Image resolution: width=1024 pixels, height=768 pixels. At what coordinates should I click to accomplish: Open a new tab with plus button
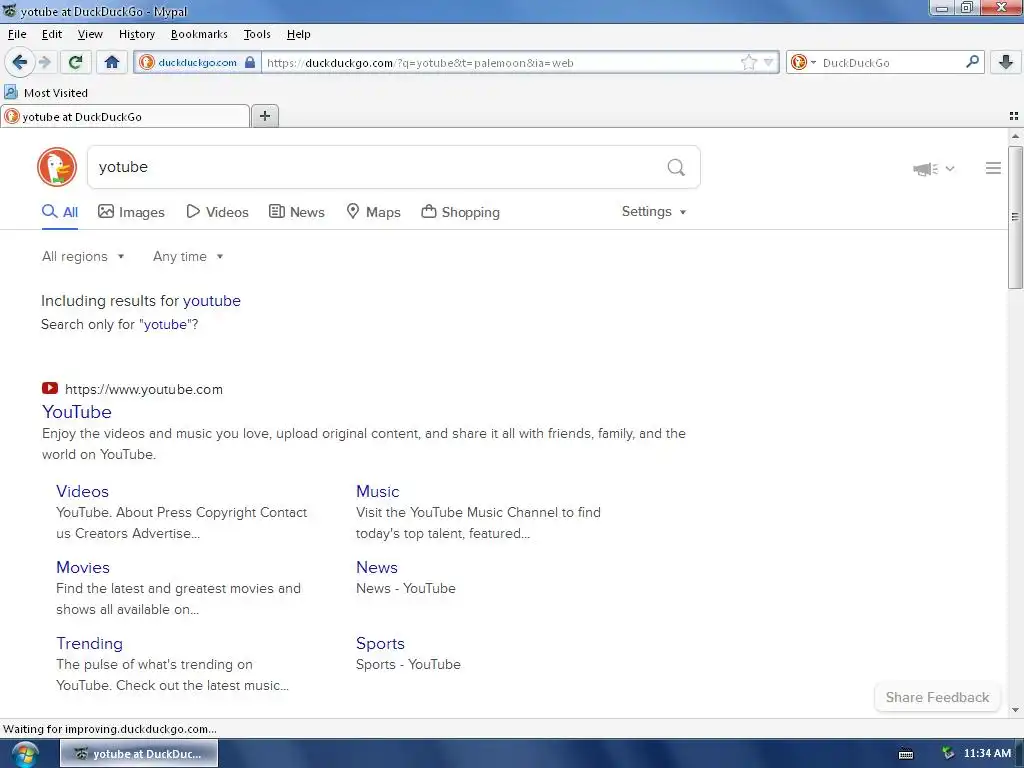[264, 116]
